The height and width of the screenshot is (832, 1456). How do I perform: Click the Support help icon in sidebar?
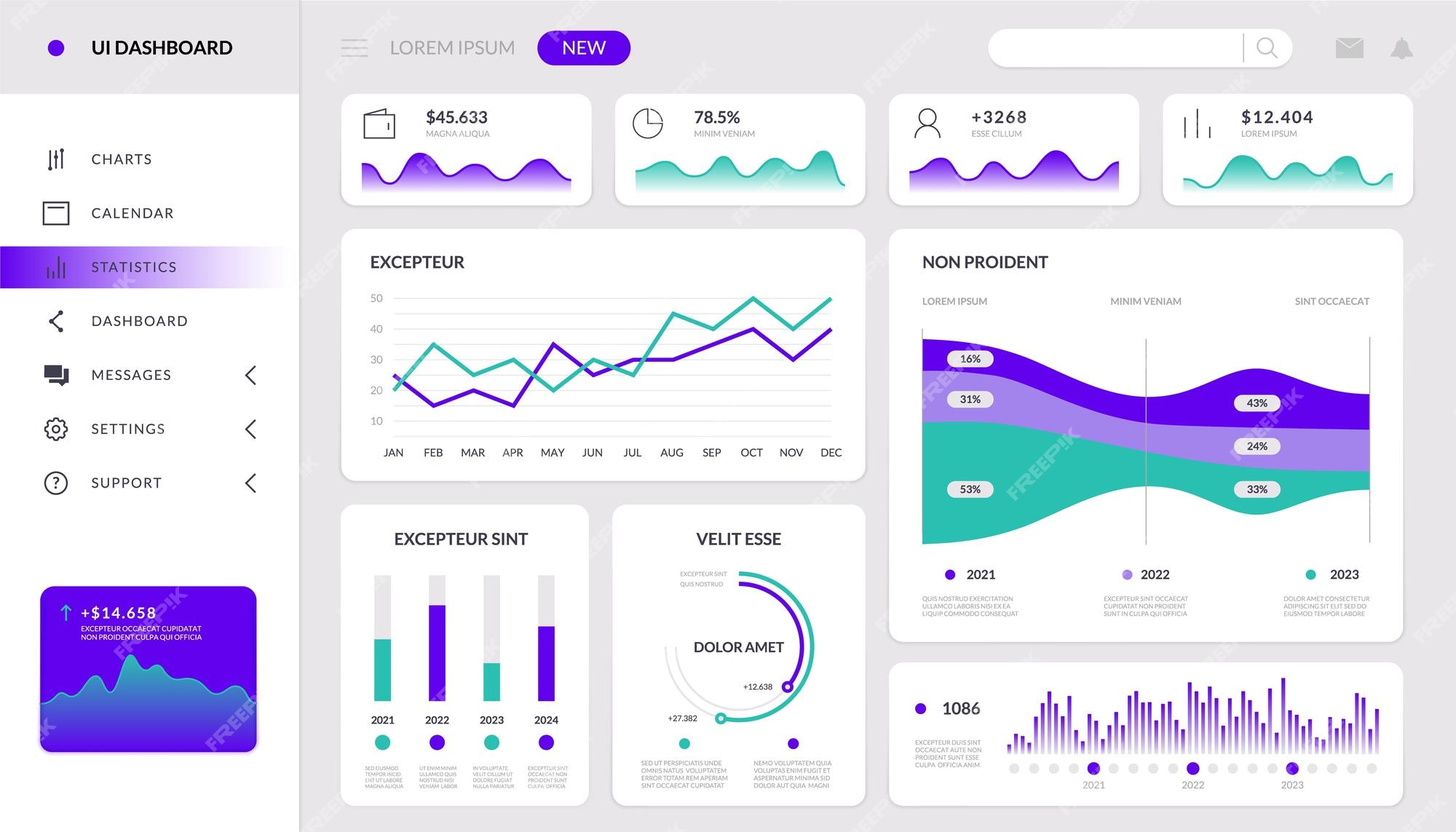[x=56, y=484]
